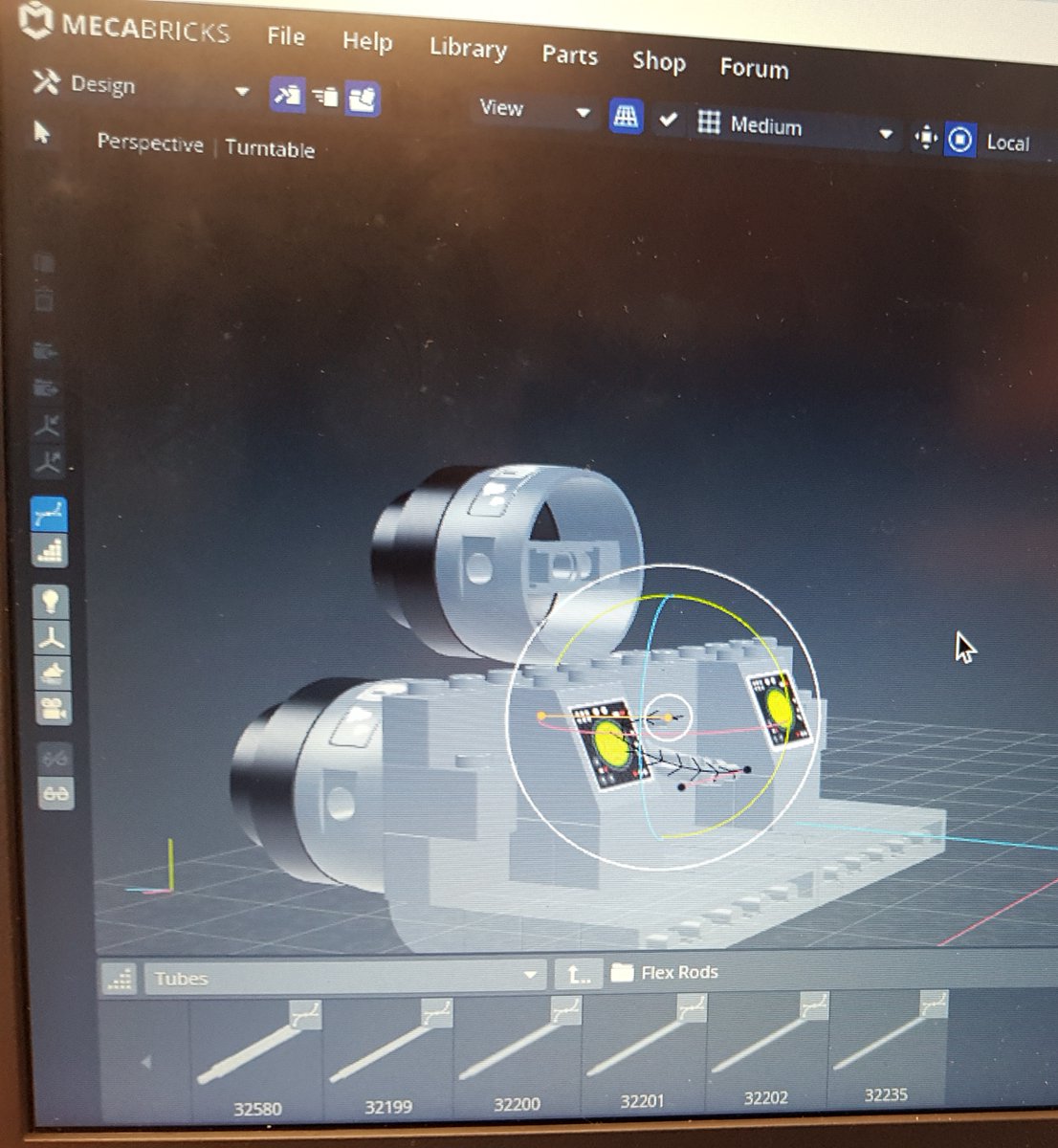Open the File menu
This screenshot has height=1148, width=1058.
(x=286, y=36)
